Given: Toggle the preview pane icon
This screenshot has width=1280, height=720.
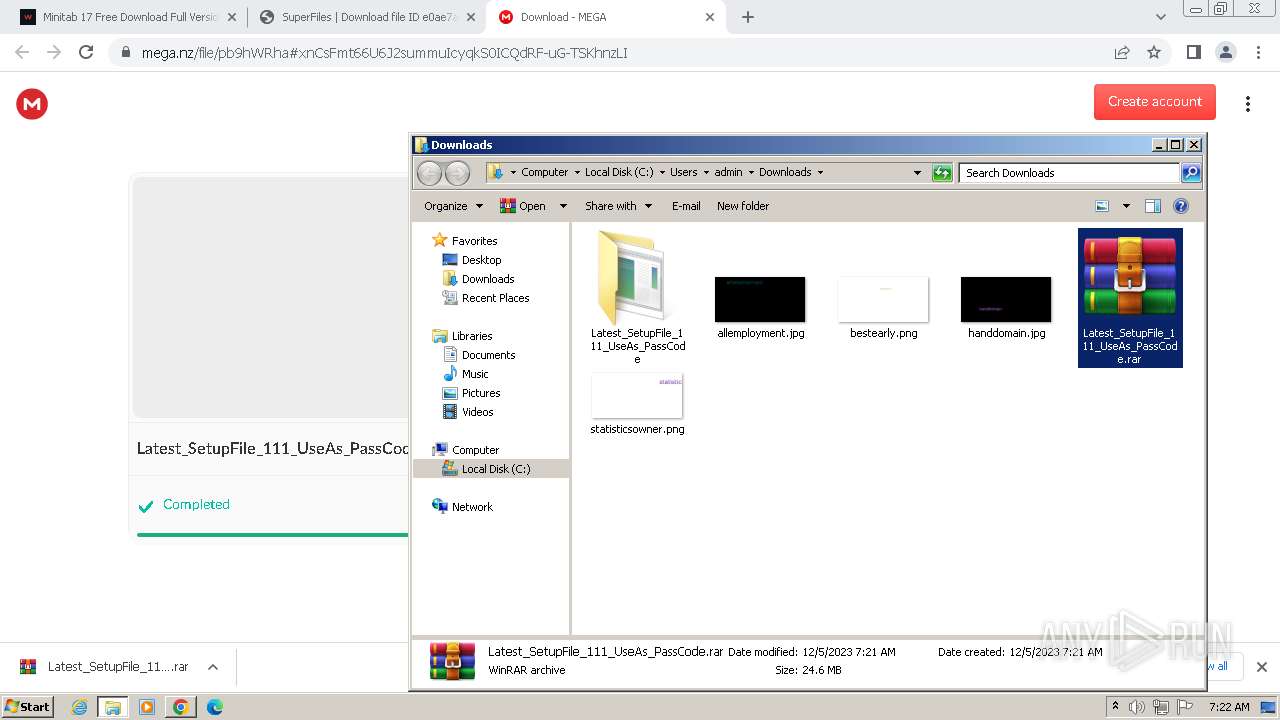Looking at the screenshot, I should click(1152, 206).
